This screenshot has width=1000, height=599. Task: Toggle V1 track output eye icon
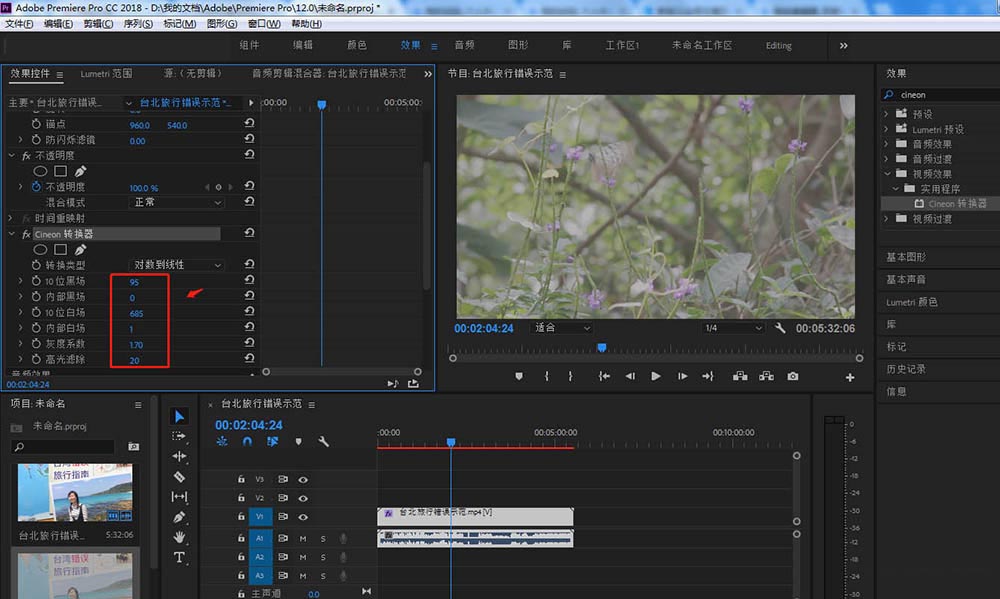pos(302,515)
